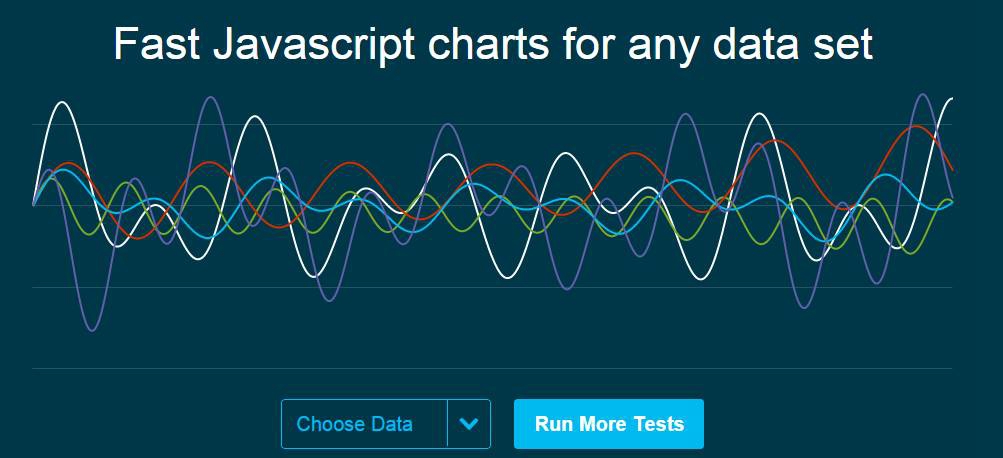
Task: Click the Run More Tests button
Action: [x=608, y=423]
